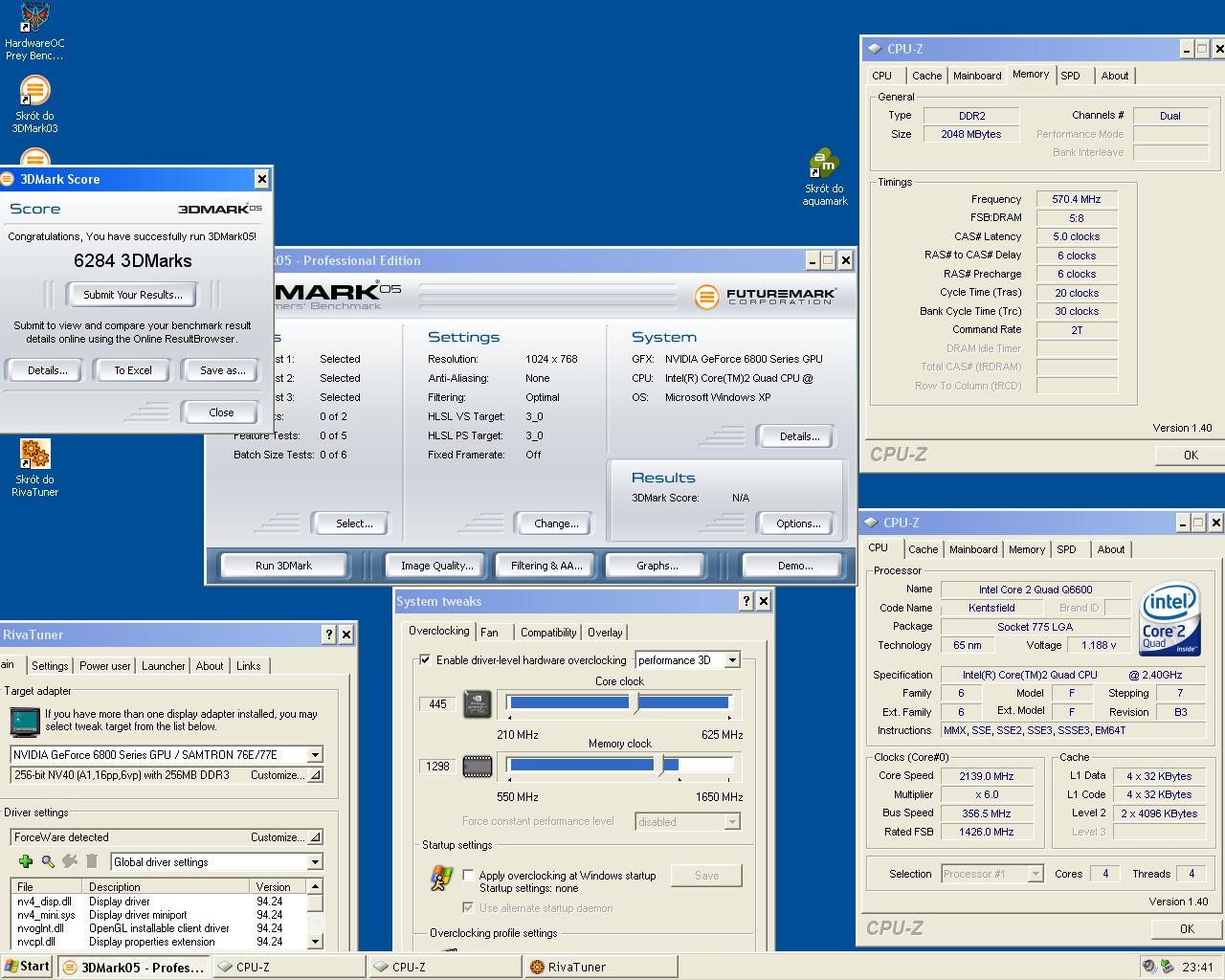Click the Windows flag icon in Startup settings
This screenshot has height=980, width=1225.
441,879
